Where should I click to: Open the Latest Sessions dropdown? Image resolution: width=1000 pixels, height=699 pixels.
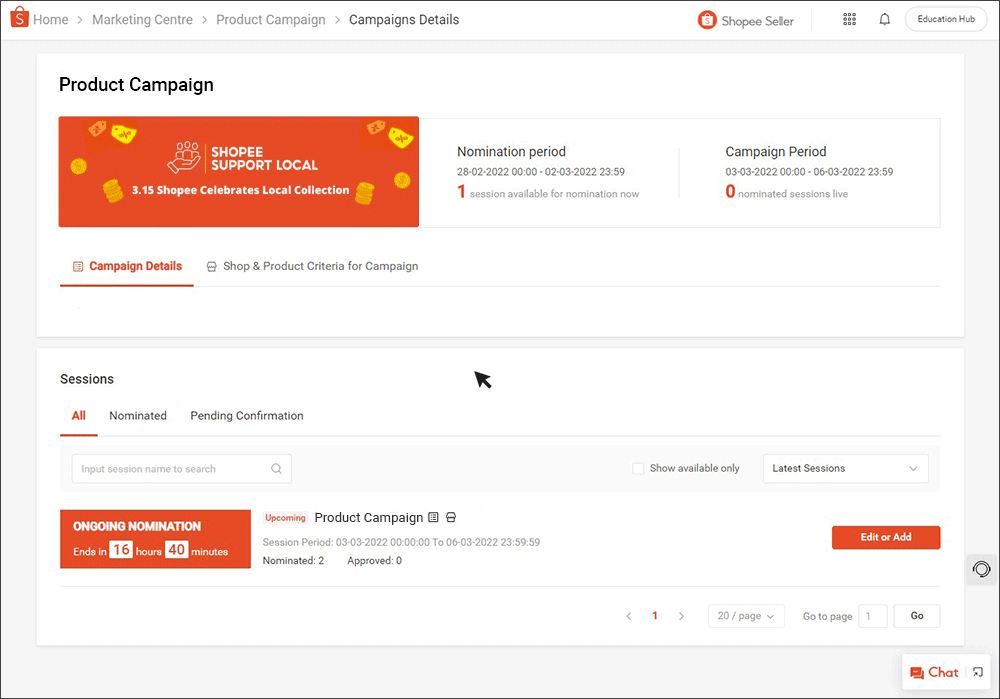(845, 468)
